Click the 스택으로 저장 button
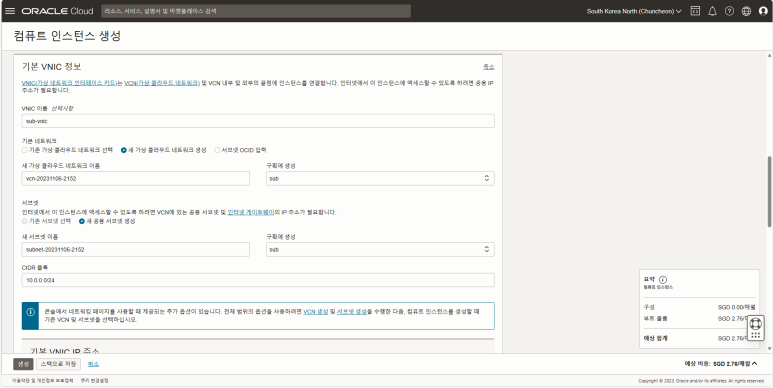The image size is (773, 388). pyautogui.click(x=58, y=364)
